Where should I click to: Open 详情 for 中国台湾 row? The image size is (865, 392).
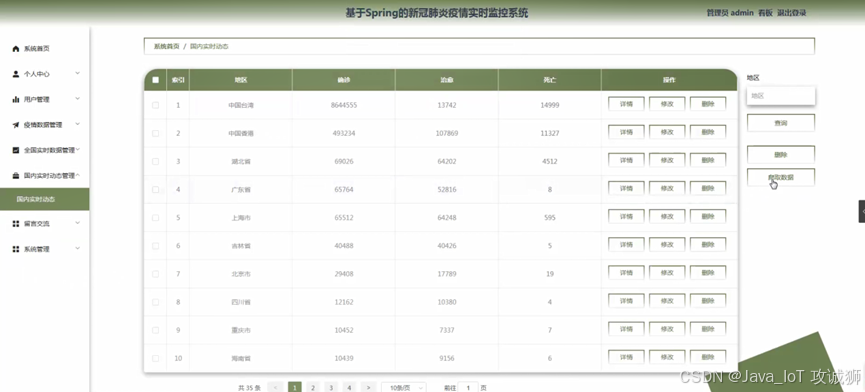coord(626,104)
